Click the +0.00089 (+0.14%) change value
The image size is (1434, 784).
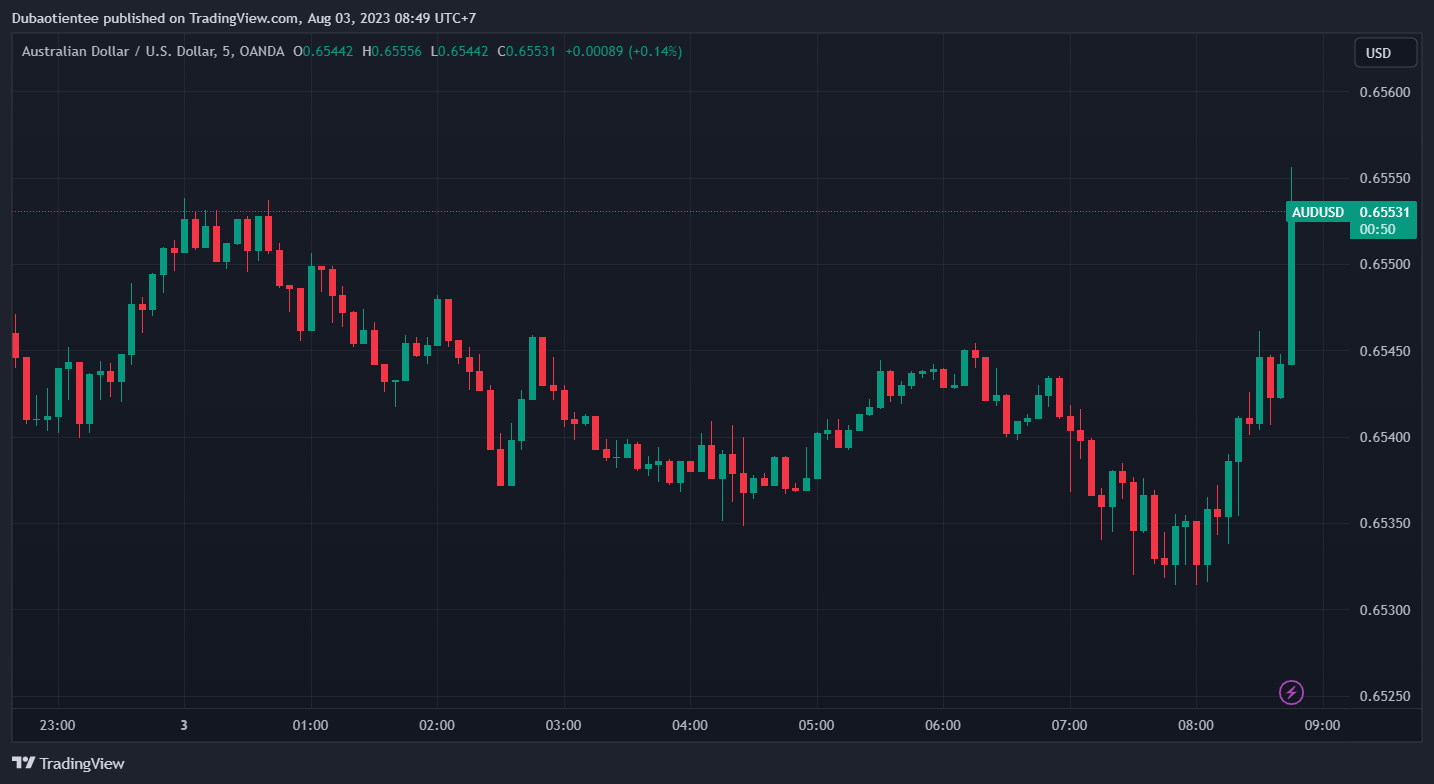(x=623, y=51)
